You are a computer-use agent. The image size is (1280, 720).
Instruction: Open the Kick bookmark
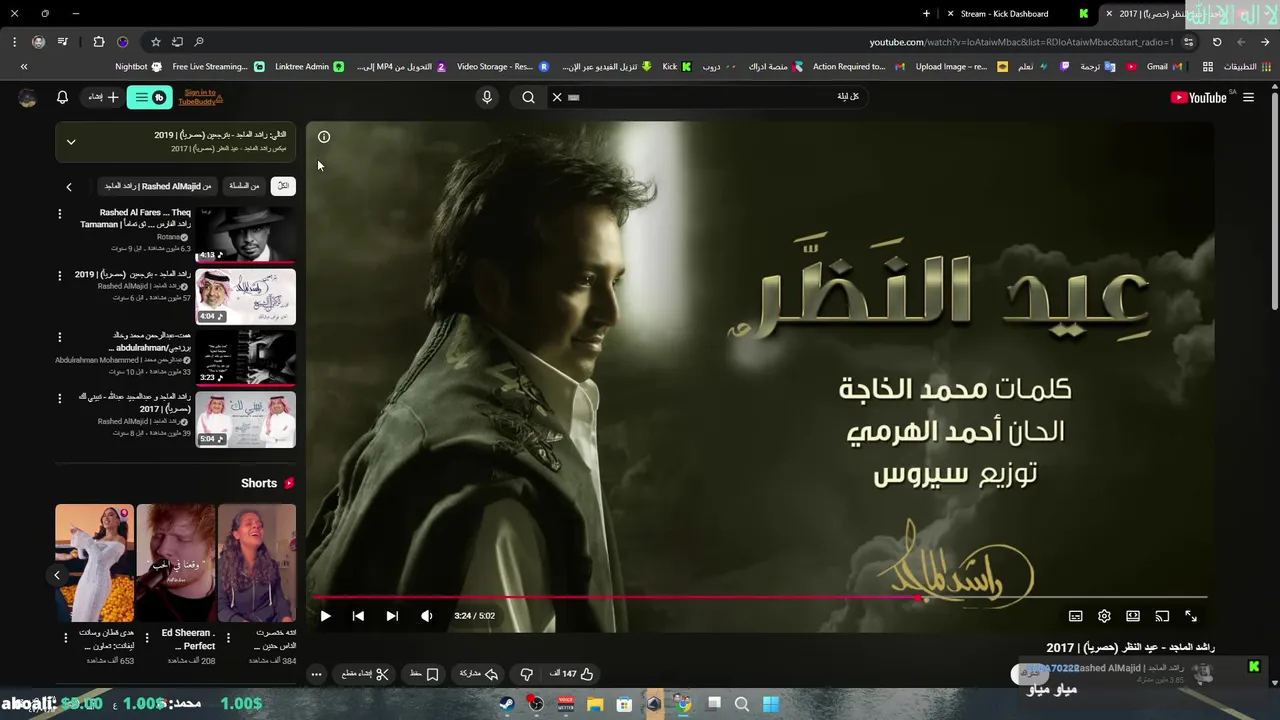tap(676, 67)
